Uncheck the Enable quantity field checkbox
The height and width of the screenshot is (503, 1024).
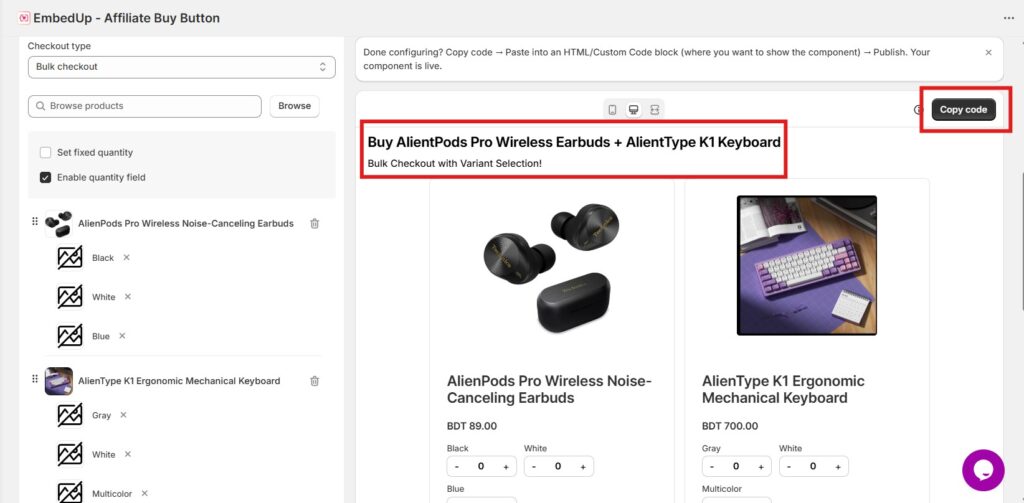pyautogui.click(x=45, y=177)
